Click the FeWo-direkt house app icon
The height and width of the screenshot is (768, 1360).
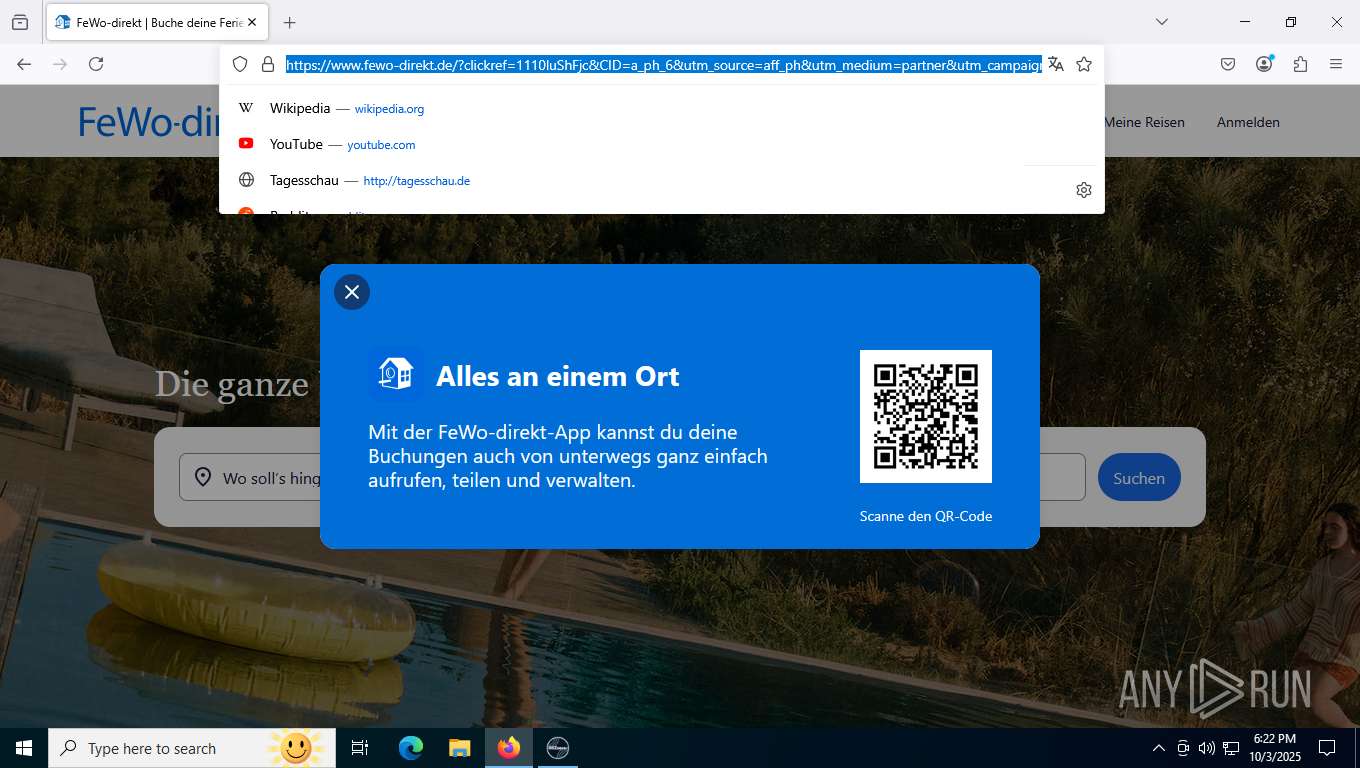pos(395,374)
